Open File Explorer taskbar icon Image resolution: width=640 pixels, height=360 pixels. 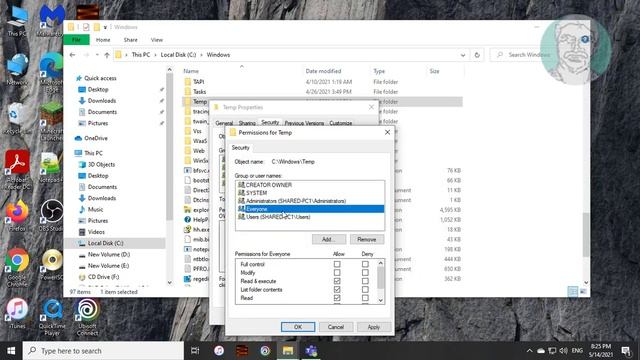[288, 351]
